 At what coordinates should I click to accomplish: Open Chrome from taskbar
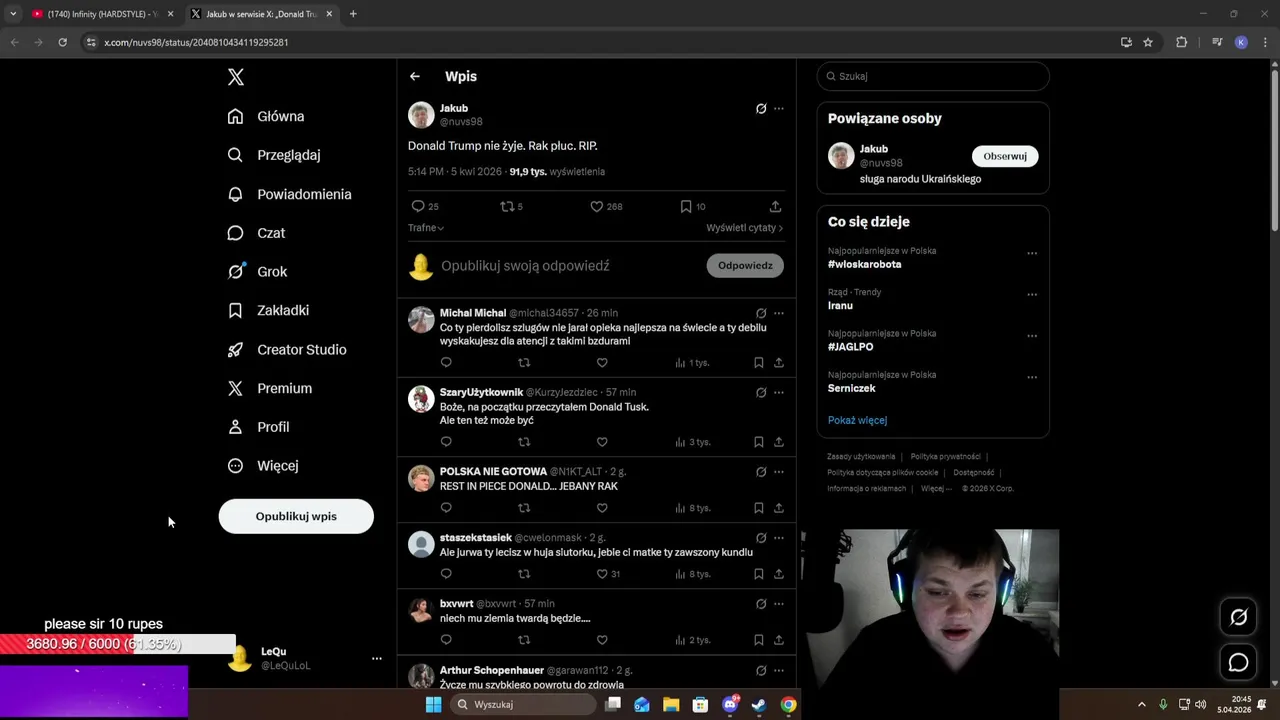(788, 704)
